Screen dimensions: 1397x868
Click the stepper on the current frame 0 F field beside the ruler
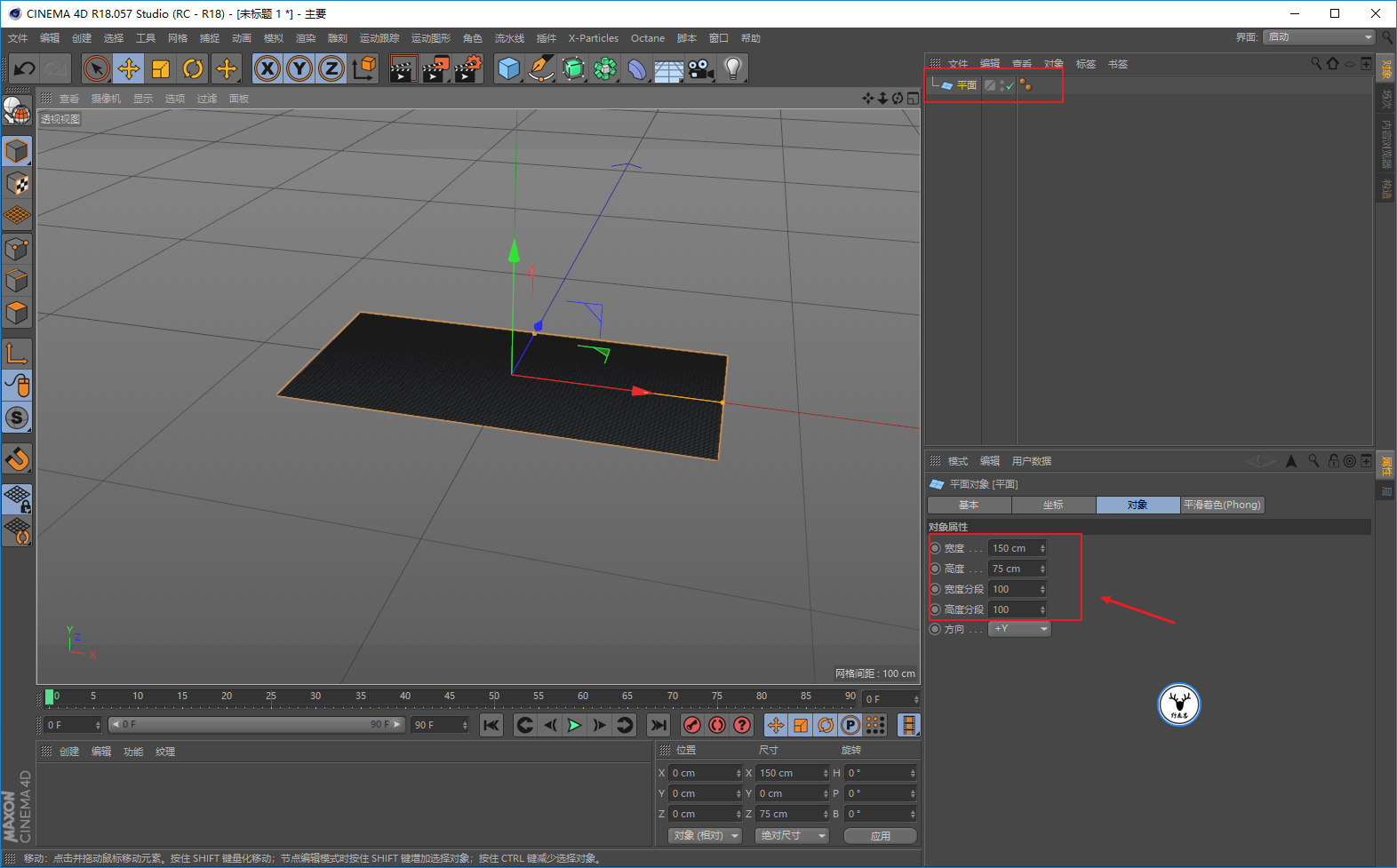914,699
